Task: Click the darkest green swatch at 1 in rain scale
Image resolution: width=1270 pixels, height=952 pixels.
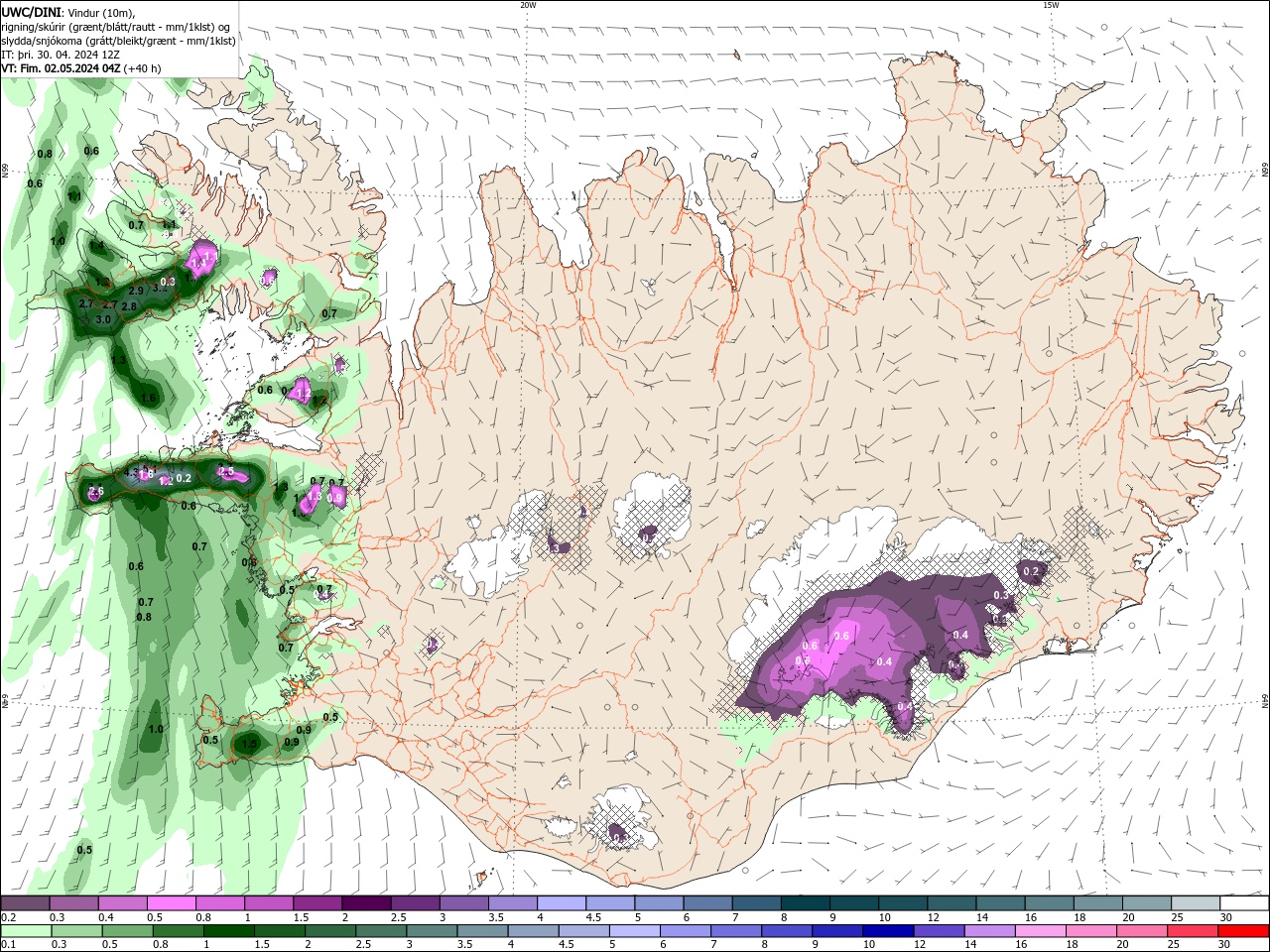Action: click(228, 931)
